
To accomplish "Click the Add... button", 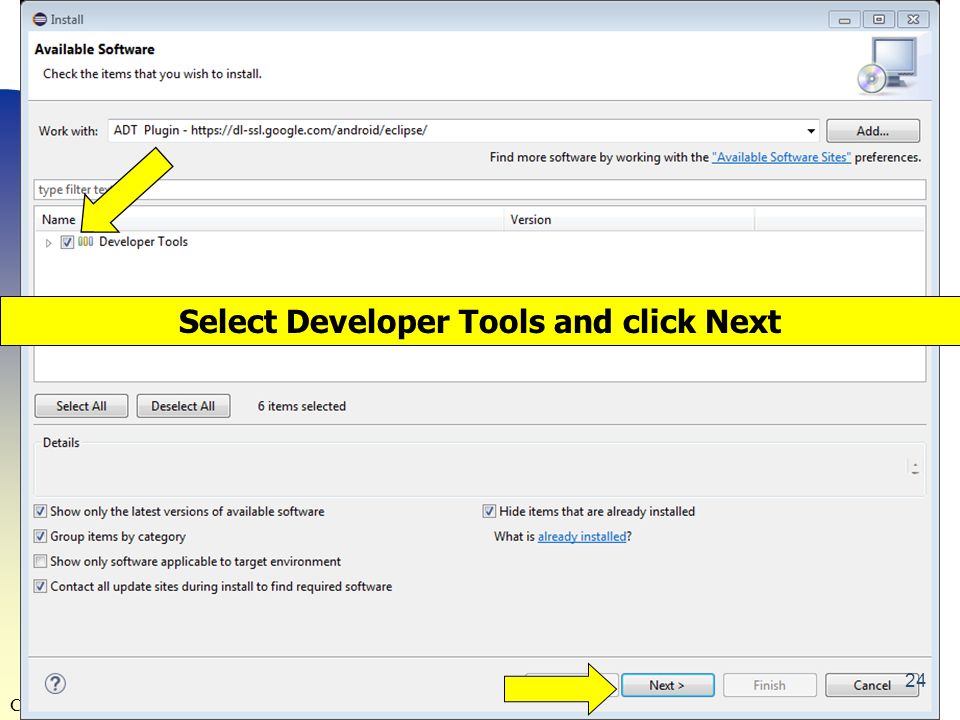I will 872,131.
